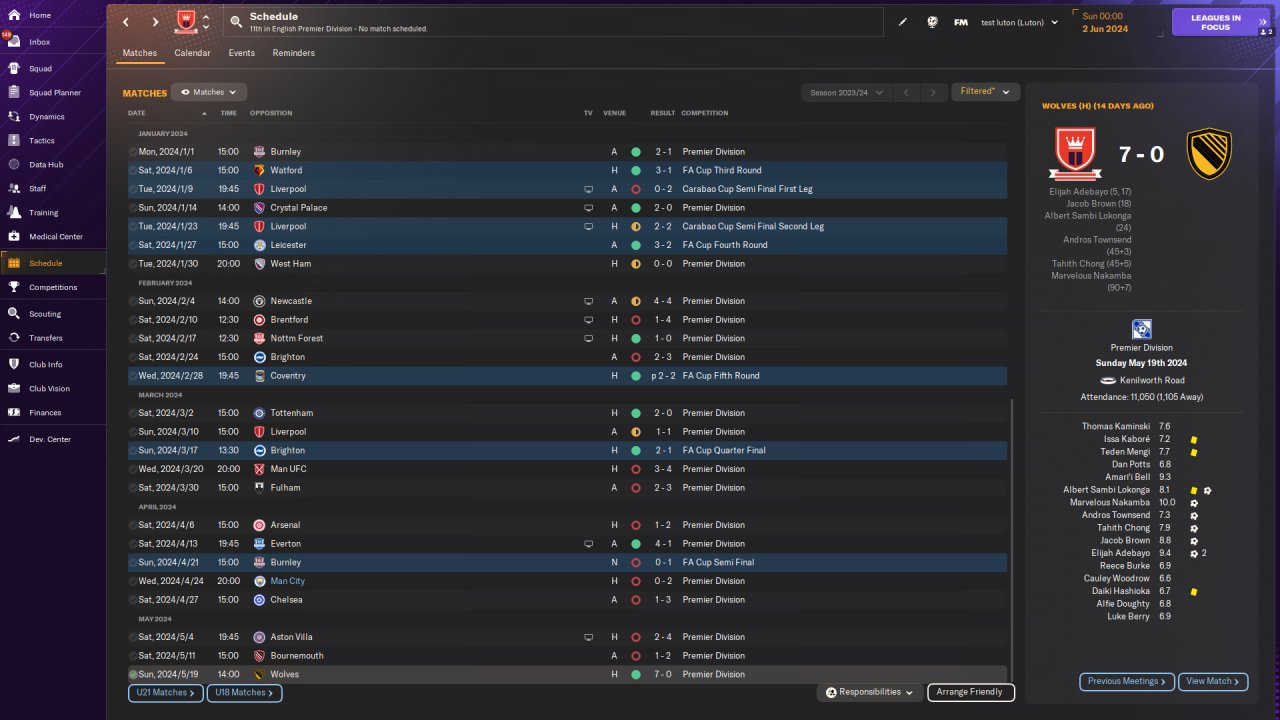Click the View Match button
The width and height of the screenshot is (1280, 720).
(1213, 681)
